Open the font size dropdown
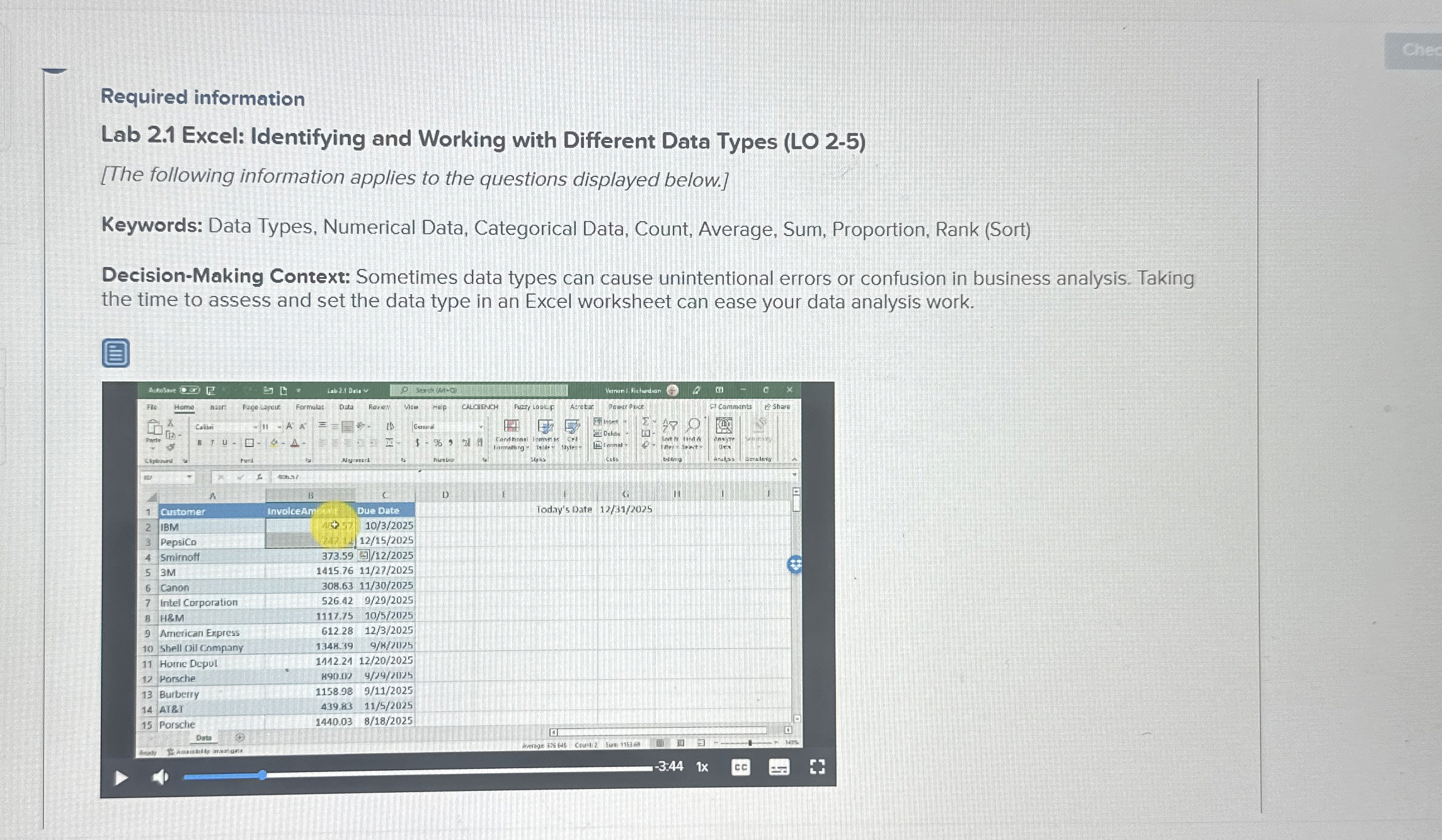Viewport: 1442px width, 840px height. (x=278, y=427)
